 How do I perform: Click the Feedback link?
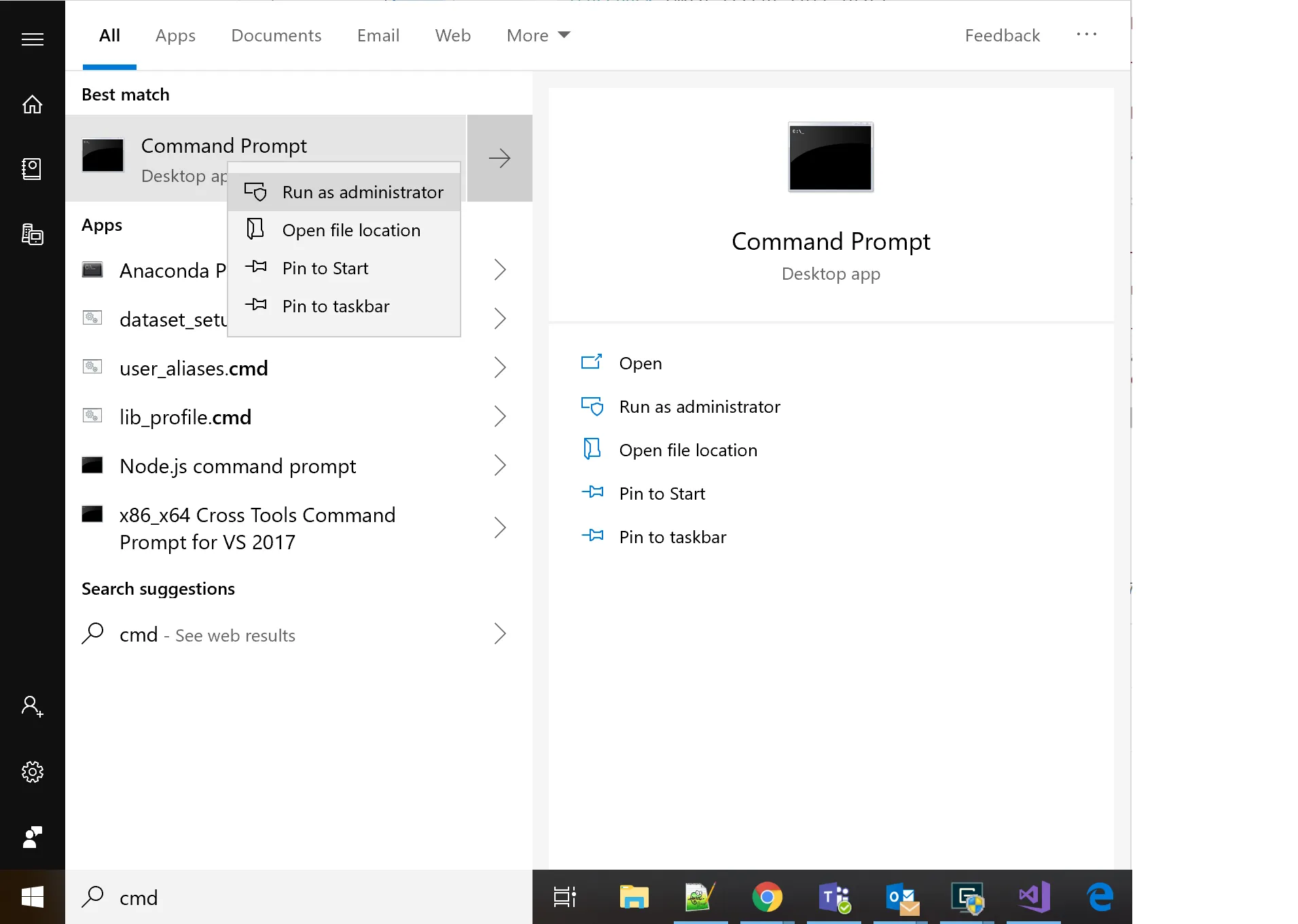click(x=1002, y=35)
